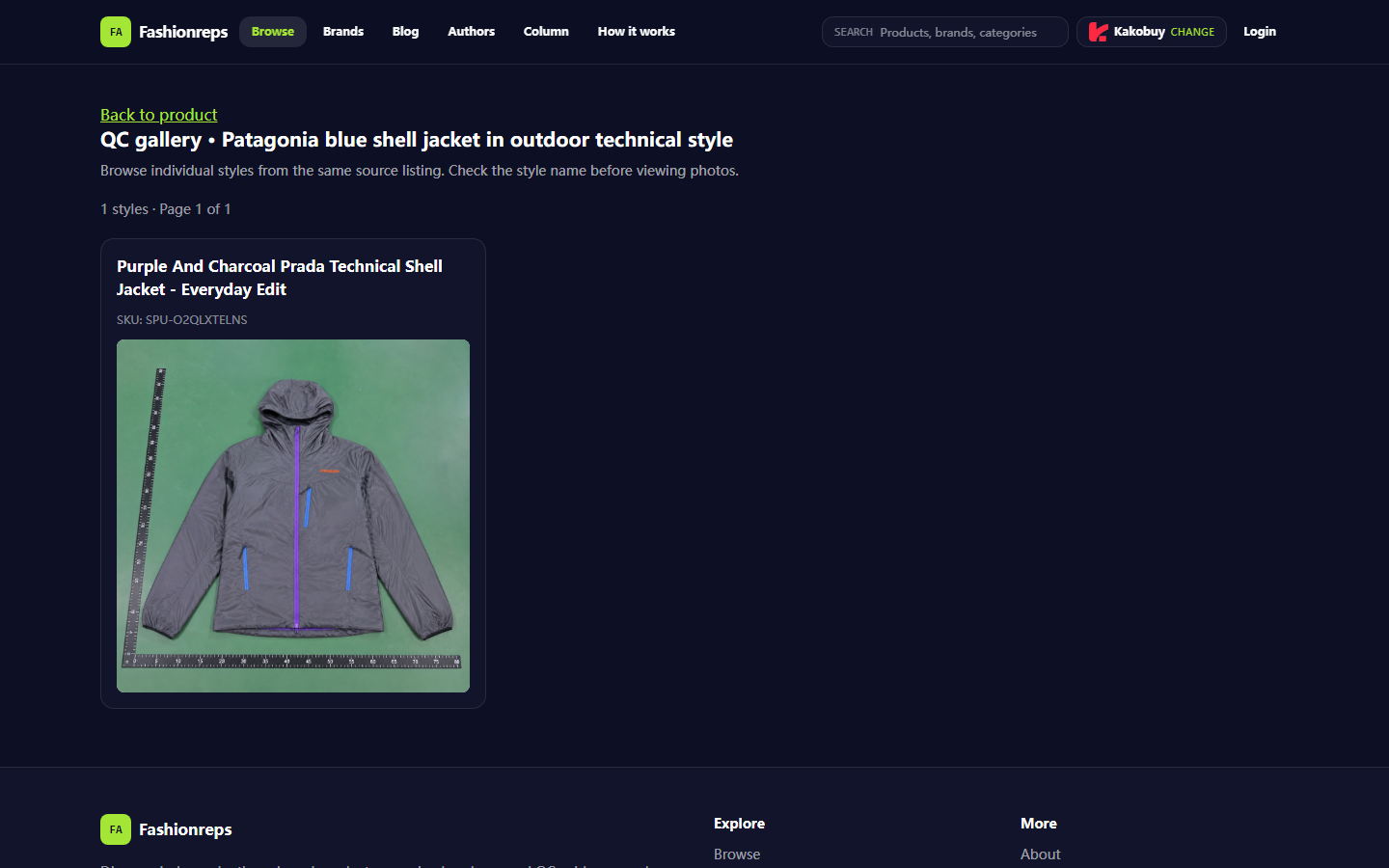This screenshot has width=1389, height=868.
Task: Open the Purple And Charcoal Prada jacket title
Action: 280,278
